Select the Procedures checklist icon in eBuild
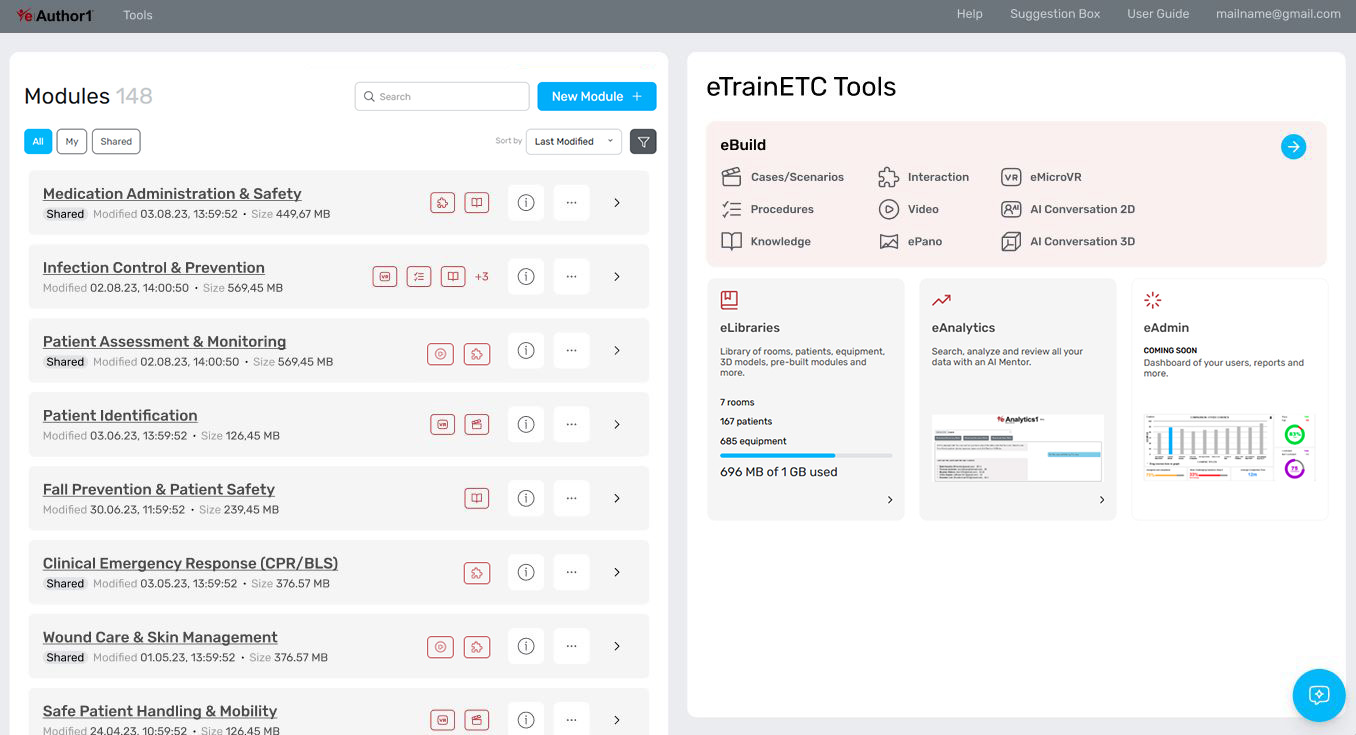This screenshot has height=735, width=1356. [x=731, y=209]
